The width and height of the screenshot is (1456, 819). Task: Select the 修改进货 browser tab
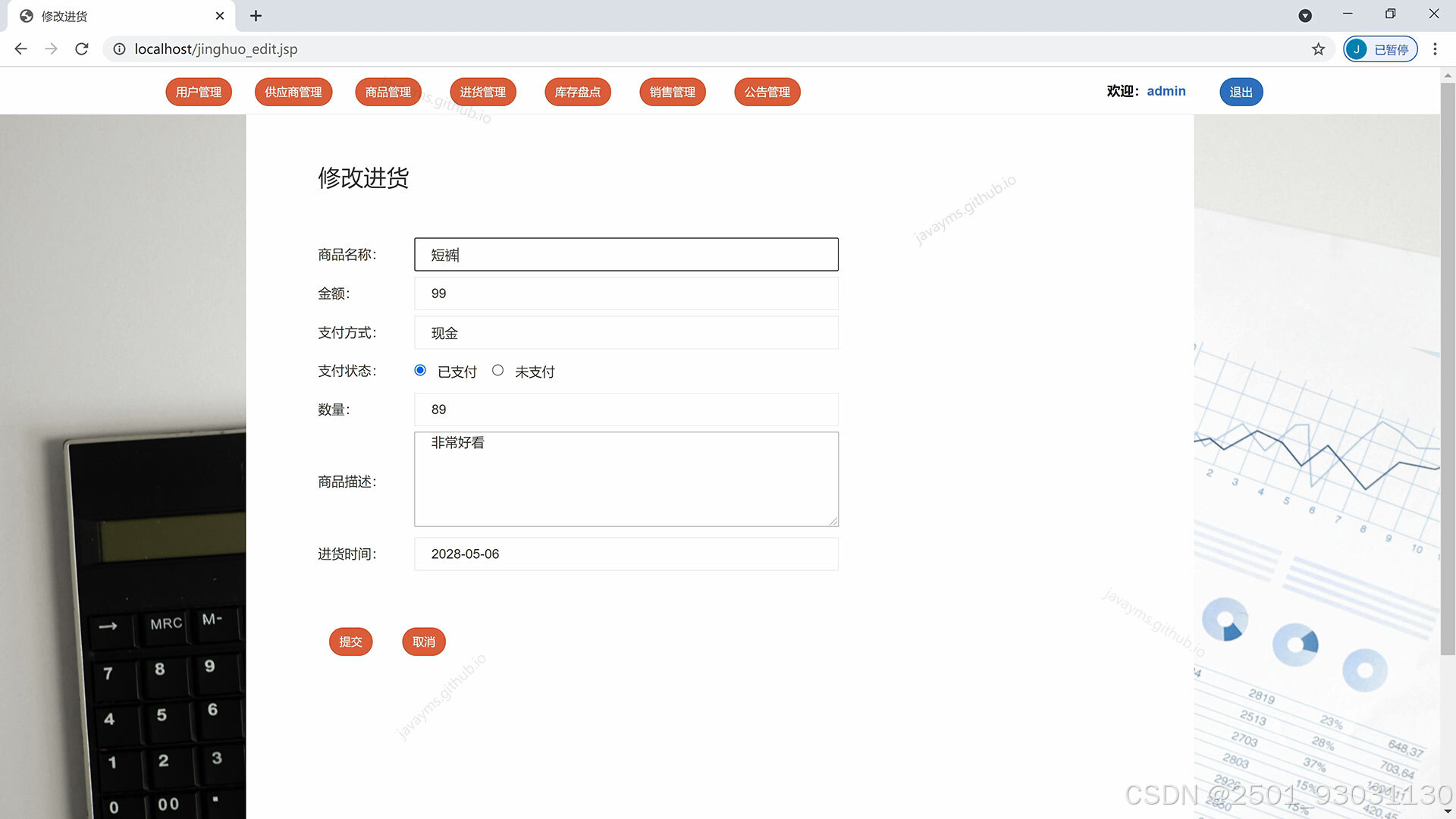pyautogui.click(x=121, y=16)
